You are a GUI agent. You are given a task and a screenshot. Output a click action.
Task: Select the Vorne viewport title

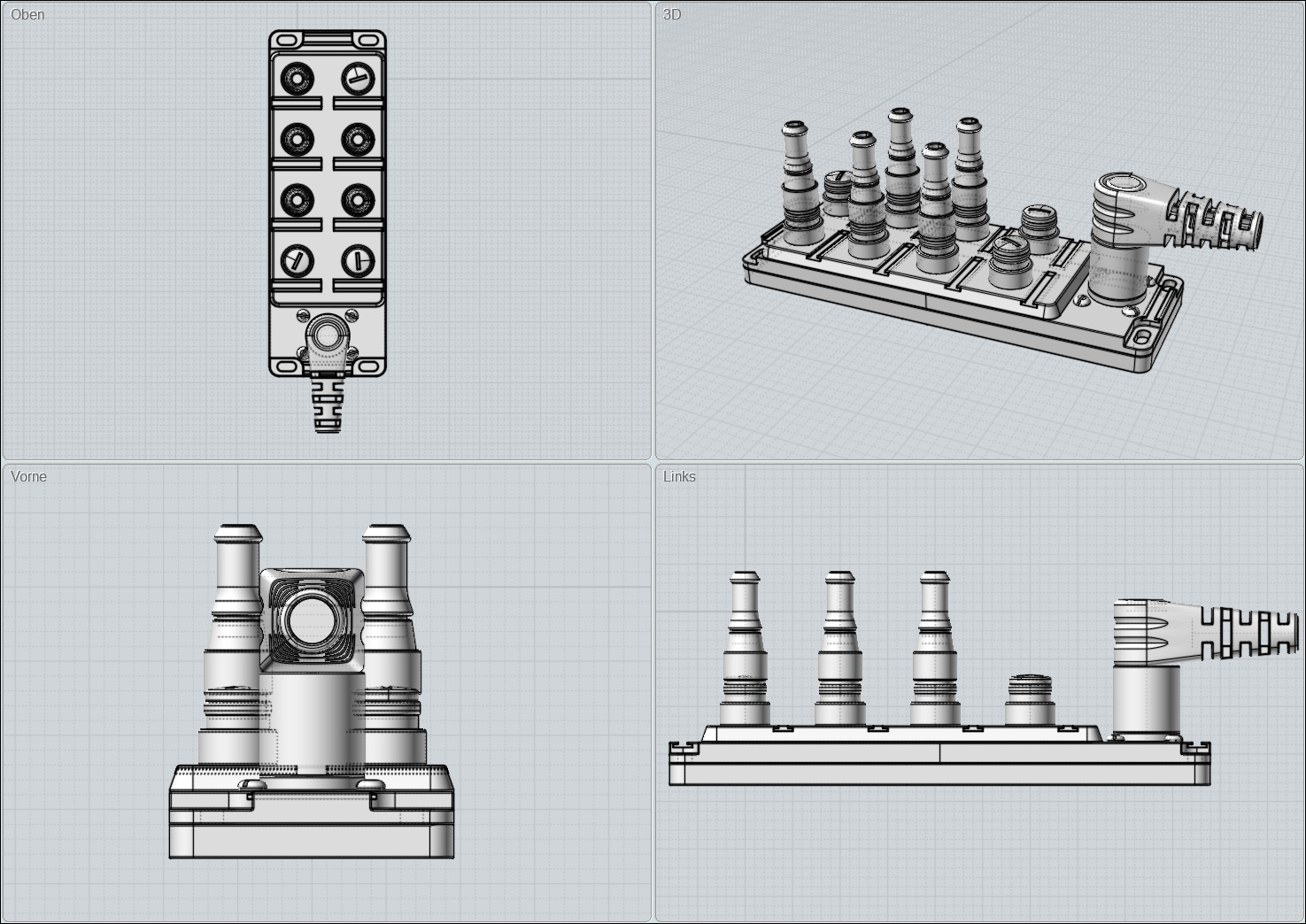[28, 476]
